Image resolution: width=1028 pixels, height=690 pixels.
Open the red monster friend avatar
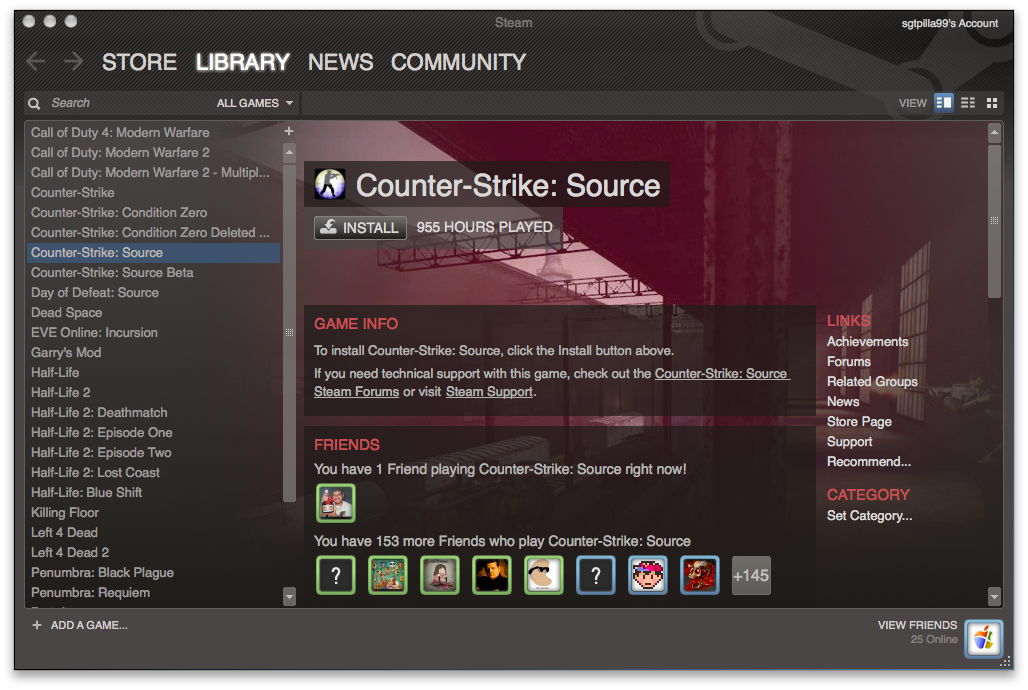700,575
